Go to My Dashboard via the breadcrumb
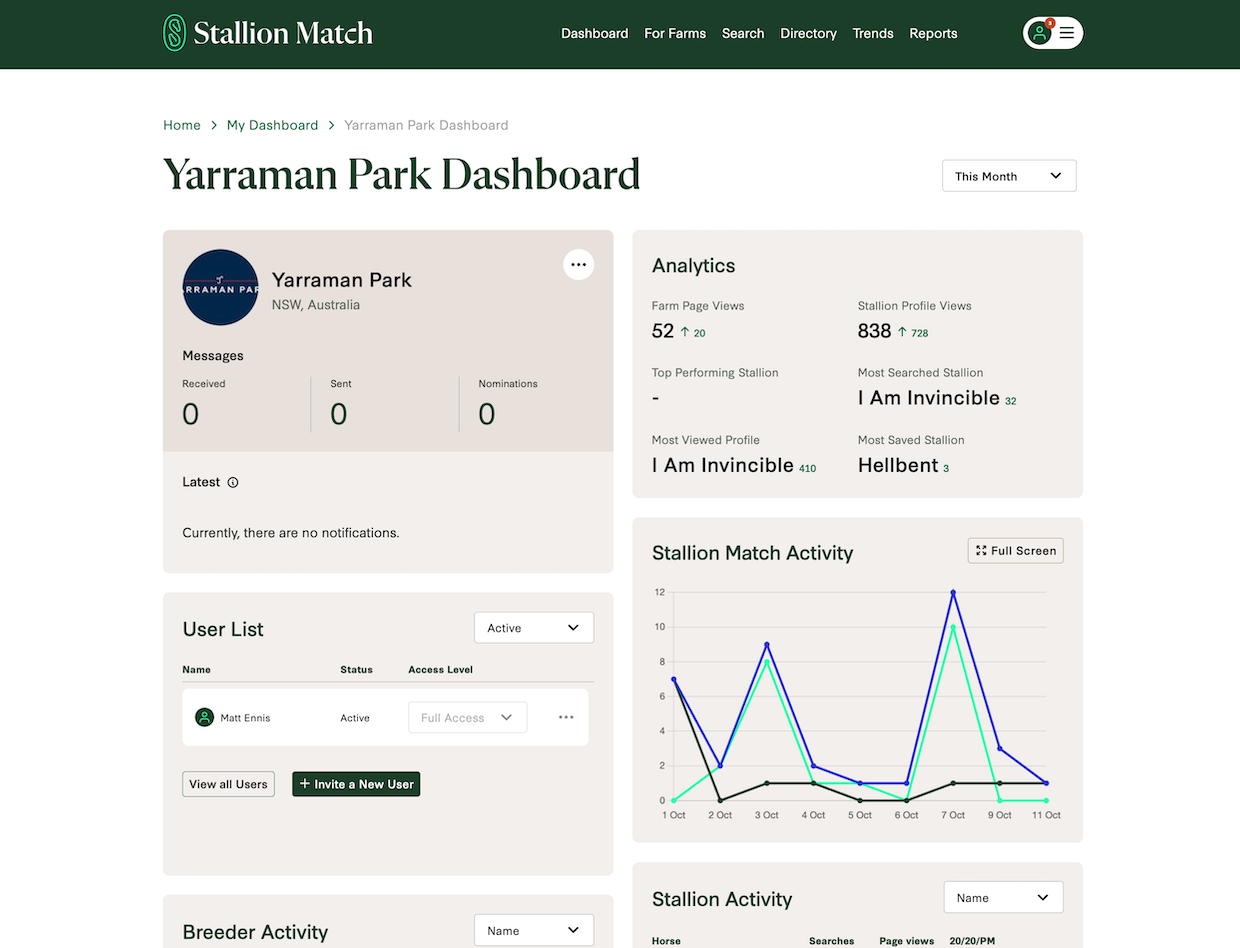 pyautogui.click(x=272, y=125)
